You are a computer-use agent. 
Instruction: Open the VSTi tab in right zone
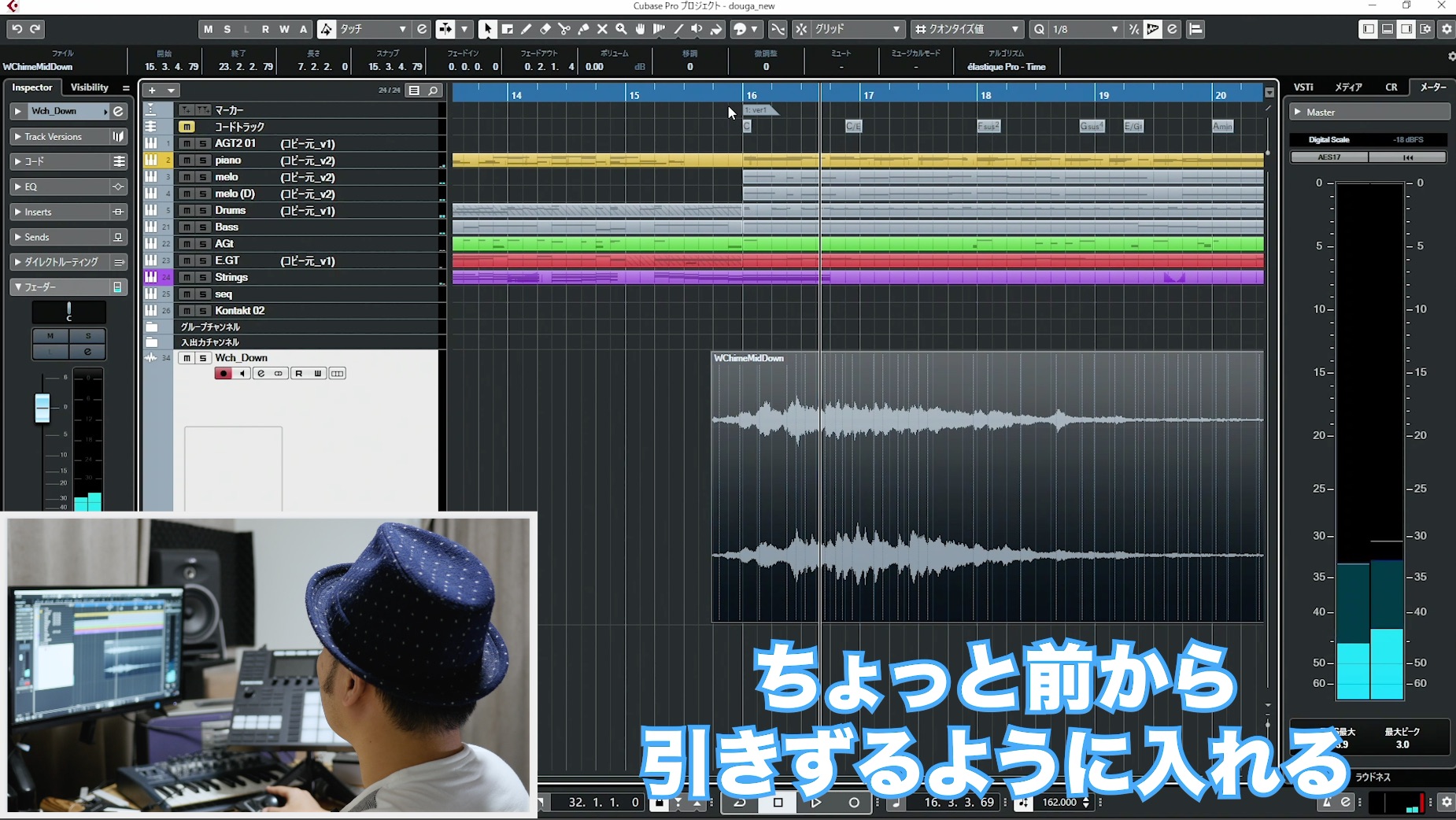click(x=1303, y=87)
